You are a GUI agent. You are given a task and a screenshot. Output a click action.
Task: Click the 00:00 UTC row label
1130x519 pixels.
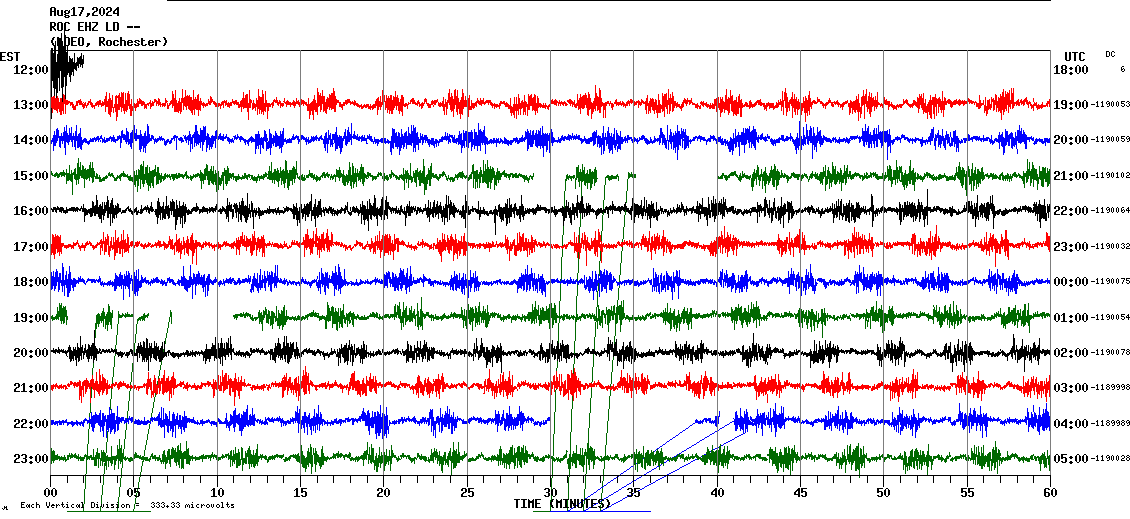tap(1070, 282)
